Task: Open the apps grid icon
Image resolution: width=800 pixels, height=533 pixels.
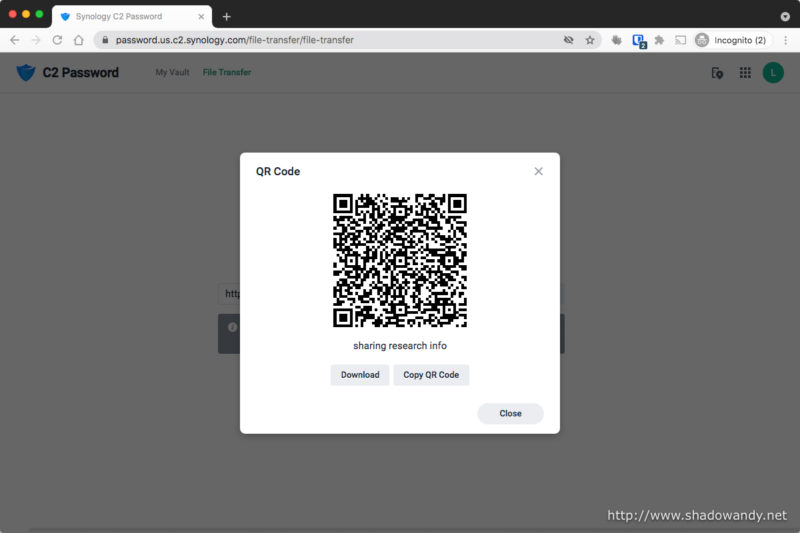Action: pyautogui.click(x=745, y=73)
